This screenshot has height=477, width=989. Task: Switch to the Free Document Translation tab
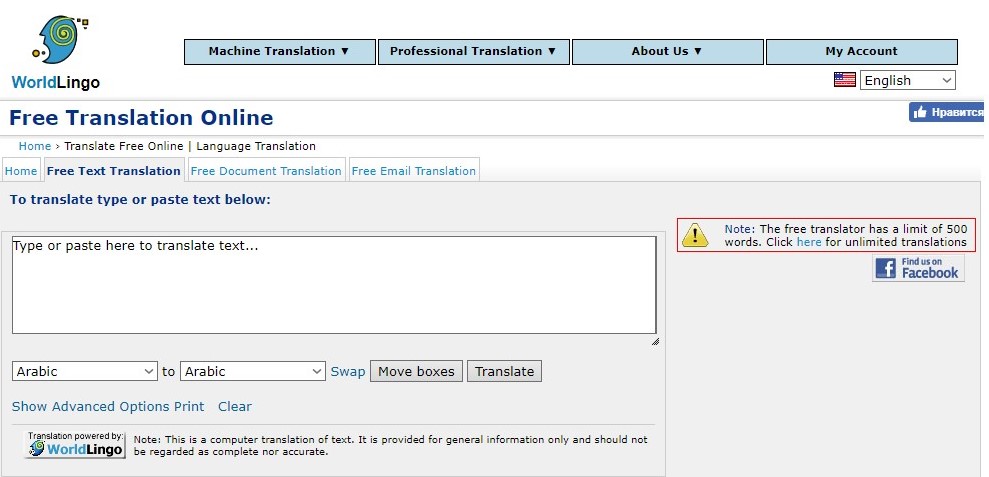pyautogui.click(x=266, y=171)
